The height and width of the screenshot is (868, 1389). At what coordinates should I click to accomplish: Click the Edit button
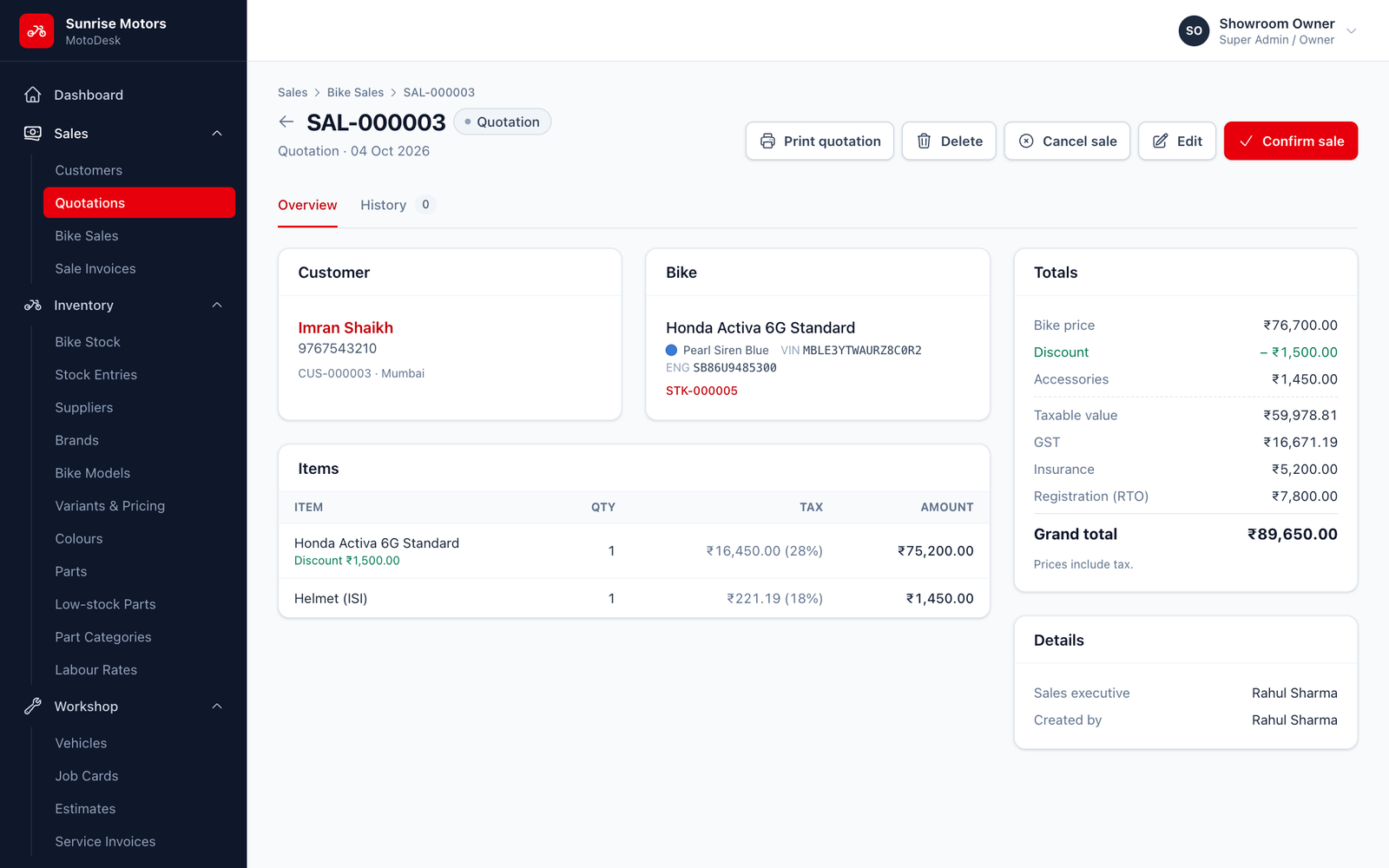click(1177, 141)
